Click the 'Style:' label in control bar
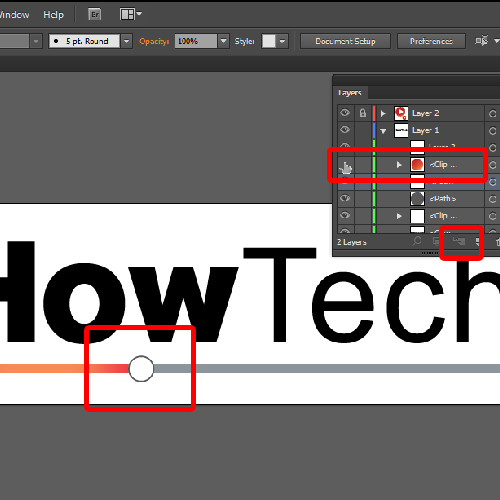The height and width of the screenshot is (500, 500). tap(244, 41)
